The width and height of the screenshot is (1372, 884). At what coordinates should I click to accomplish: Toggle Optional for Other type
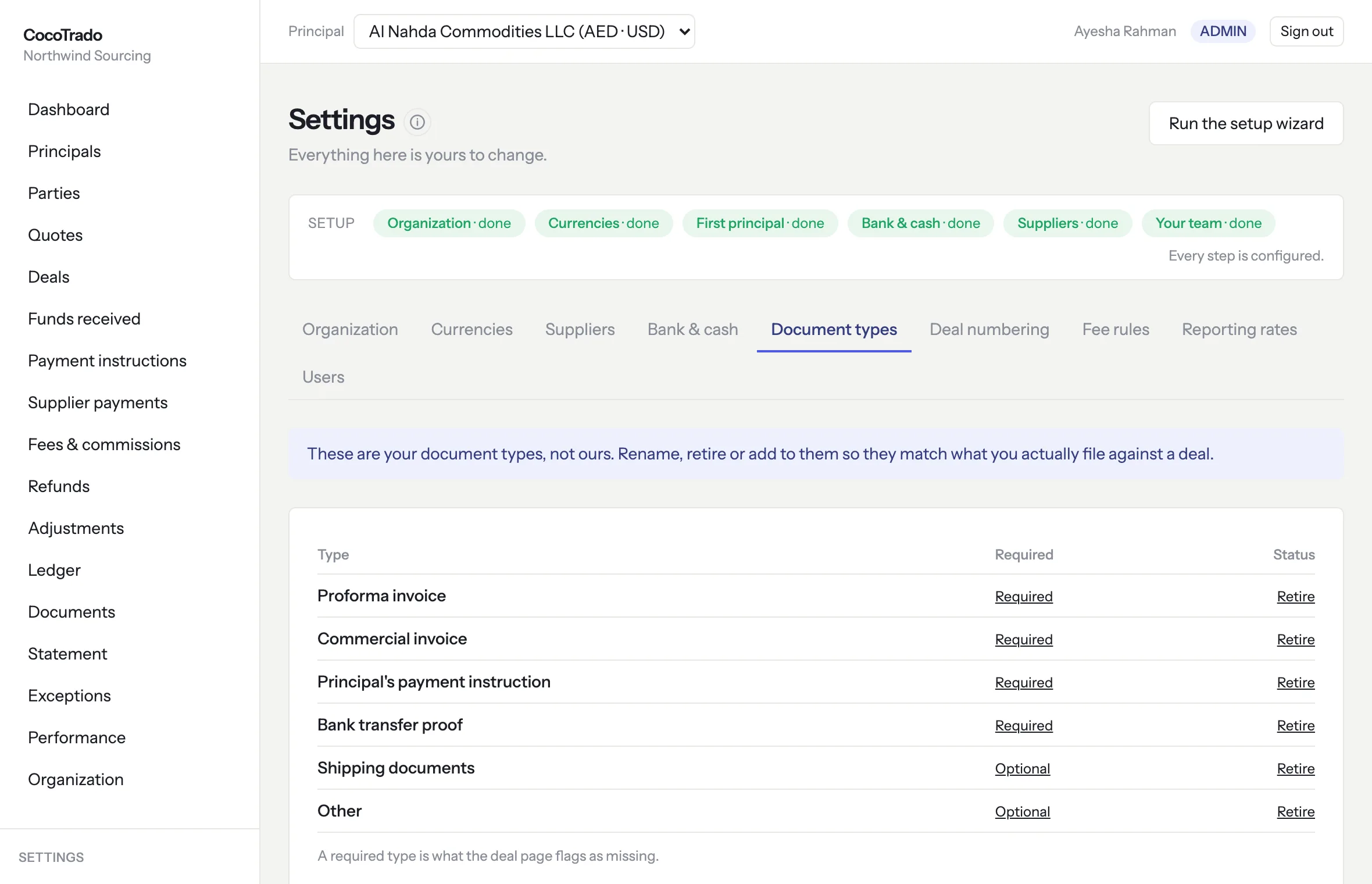[x=1022, y=811]
